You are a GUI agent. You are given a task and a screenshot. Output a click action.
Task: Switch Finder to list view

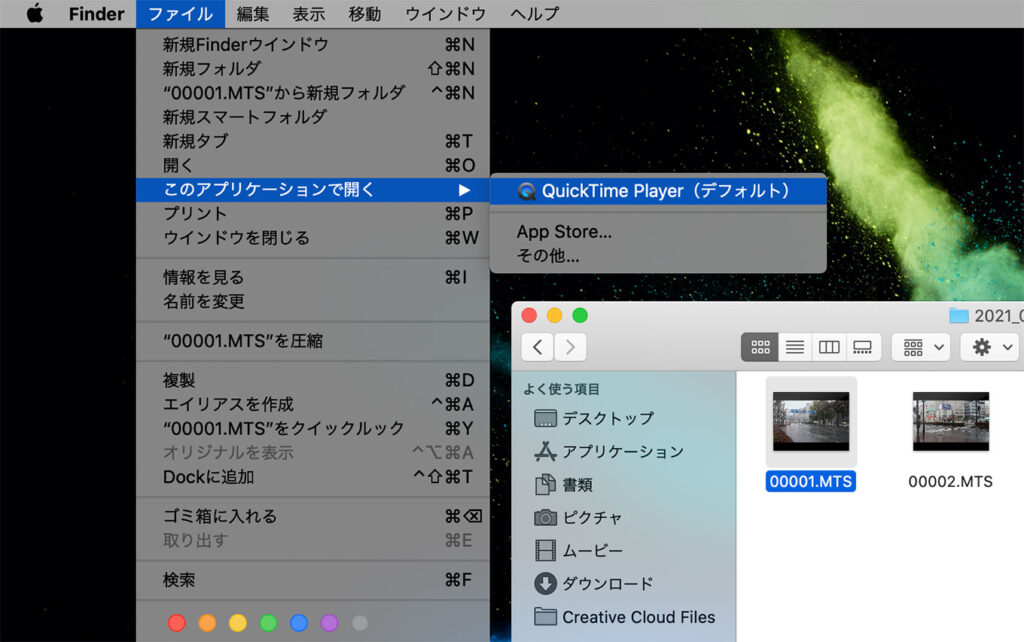click(795, 347)
